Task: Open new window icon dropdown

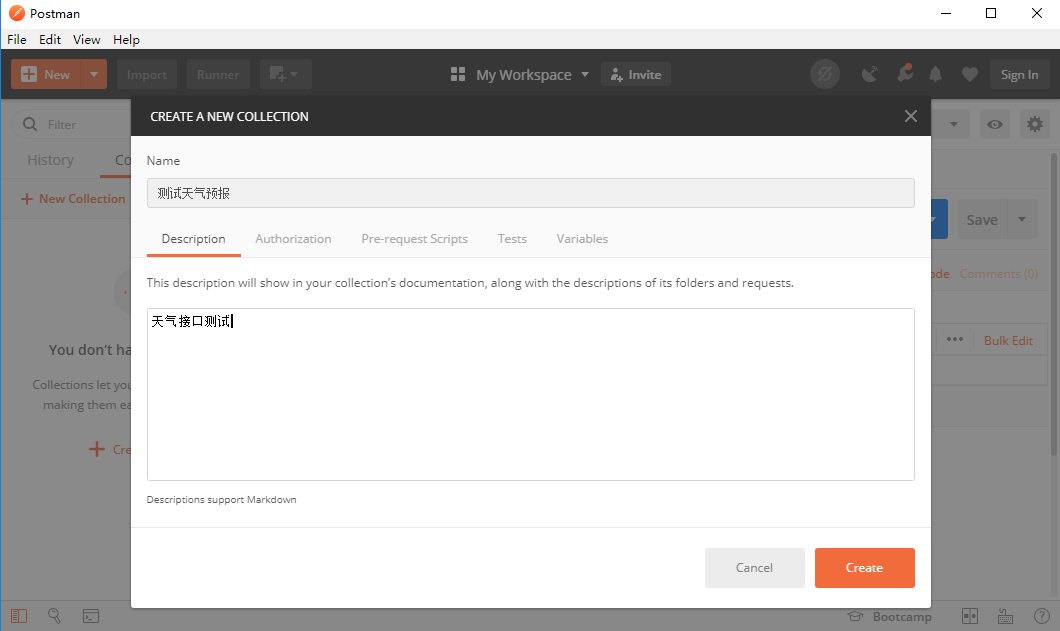Action: coord(285,74)
